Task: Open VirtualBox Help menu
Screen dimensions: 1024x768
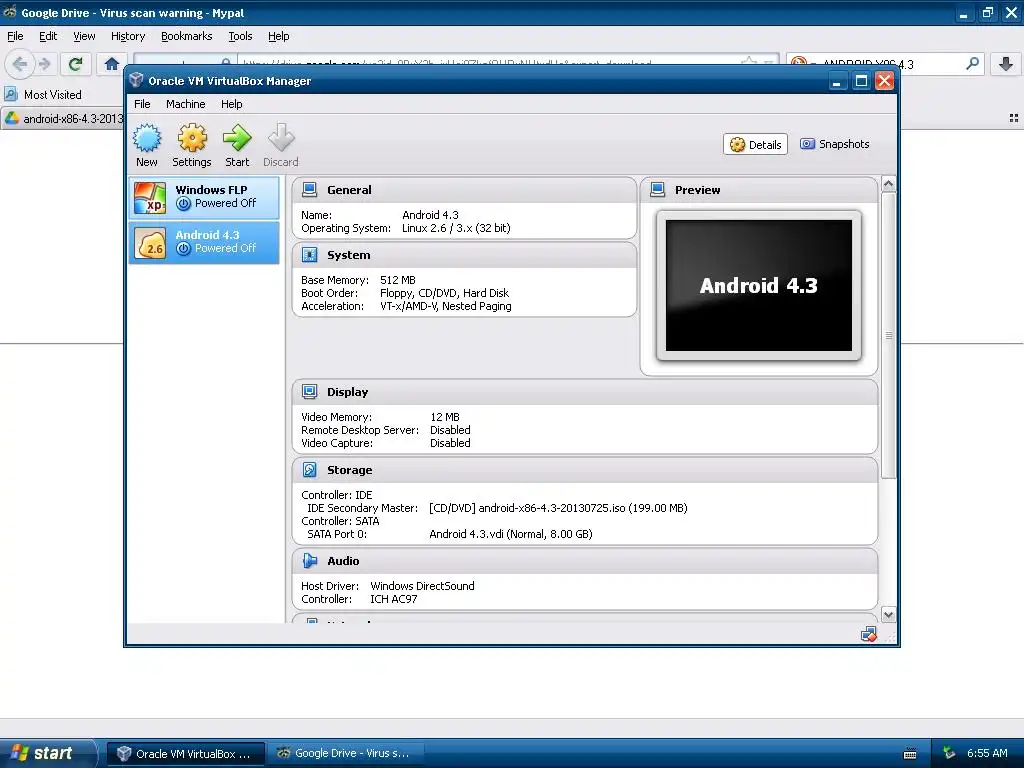Action: 231,104
